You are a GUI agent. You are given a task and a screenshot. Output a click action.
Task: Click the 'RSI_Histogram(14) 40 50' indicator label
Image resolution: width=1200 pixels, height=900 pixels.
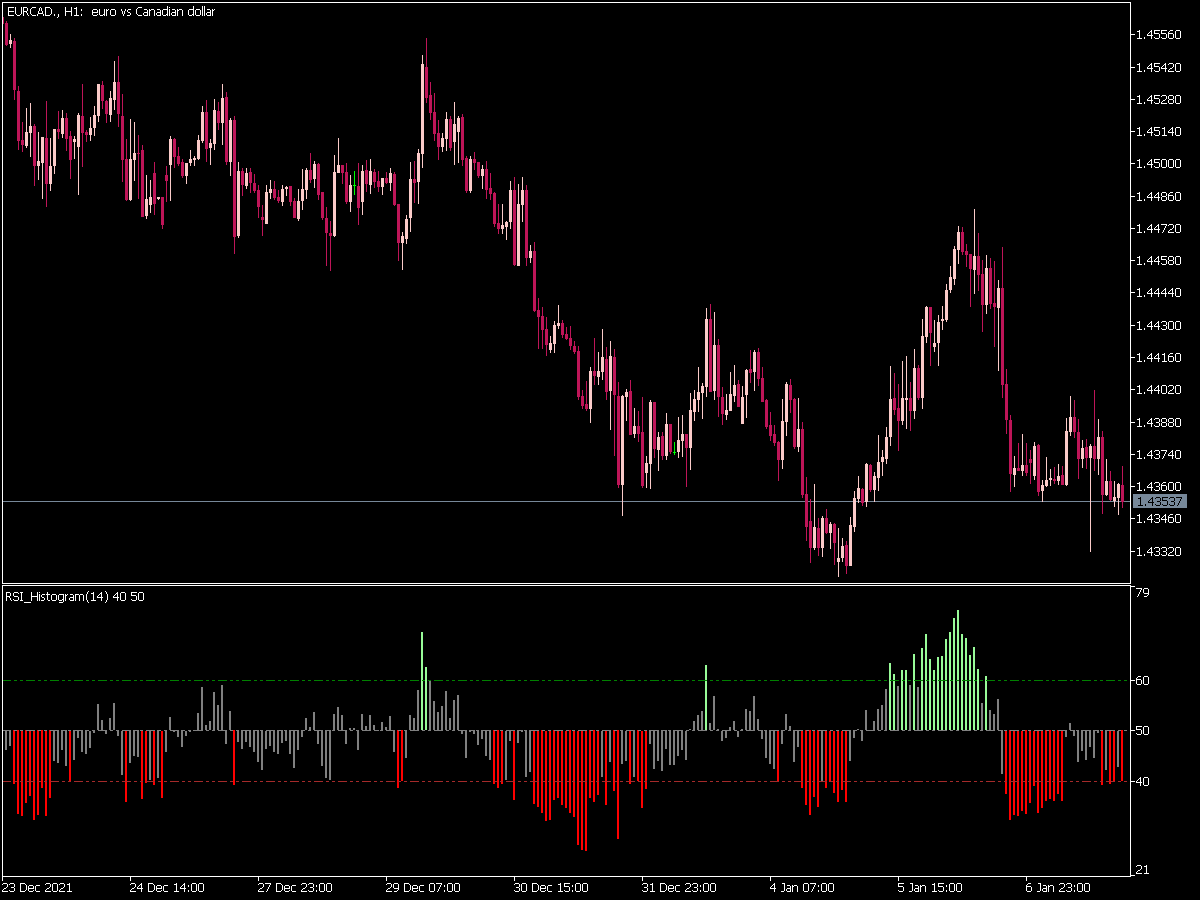pos(75,597)
